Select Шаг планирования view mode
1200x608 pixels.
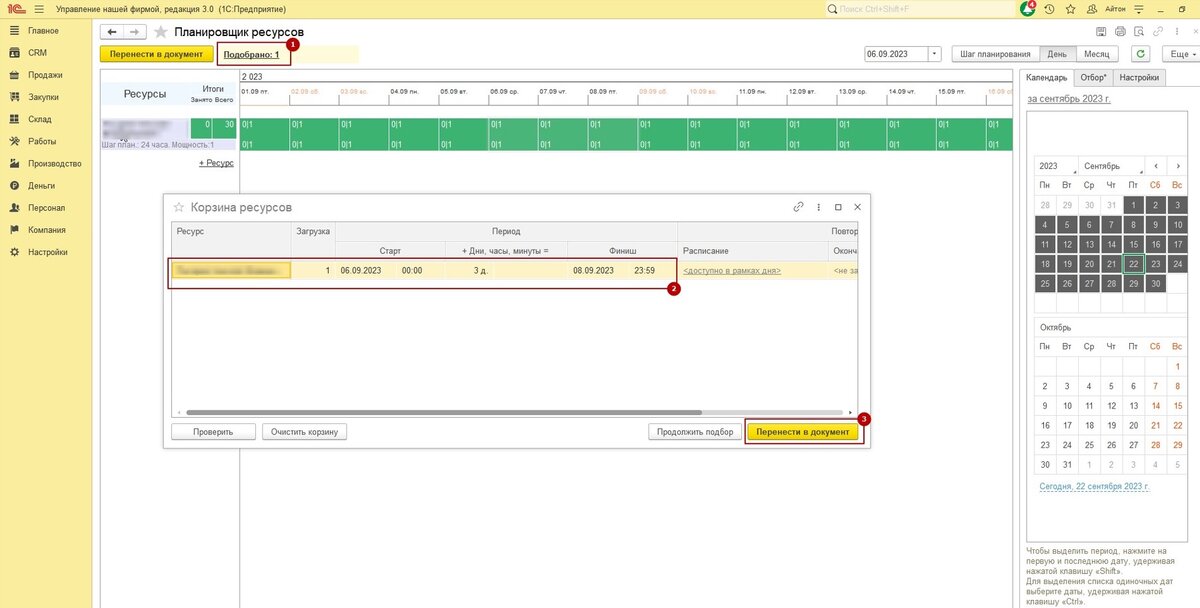(994, 54)
